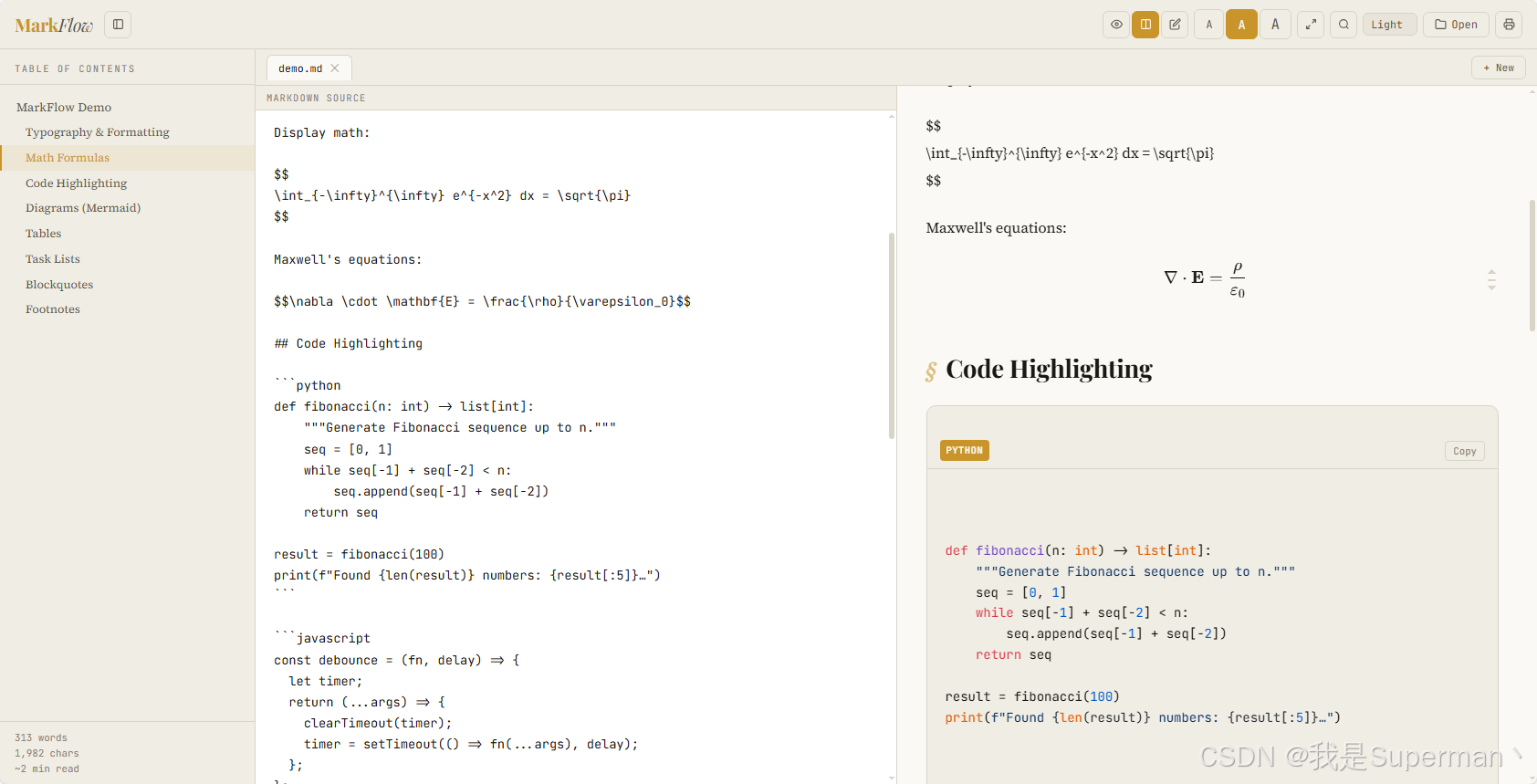Screen dimensions: 1537x784
Task: Click the '313 words' counter
Action: click(41, 737)
